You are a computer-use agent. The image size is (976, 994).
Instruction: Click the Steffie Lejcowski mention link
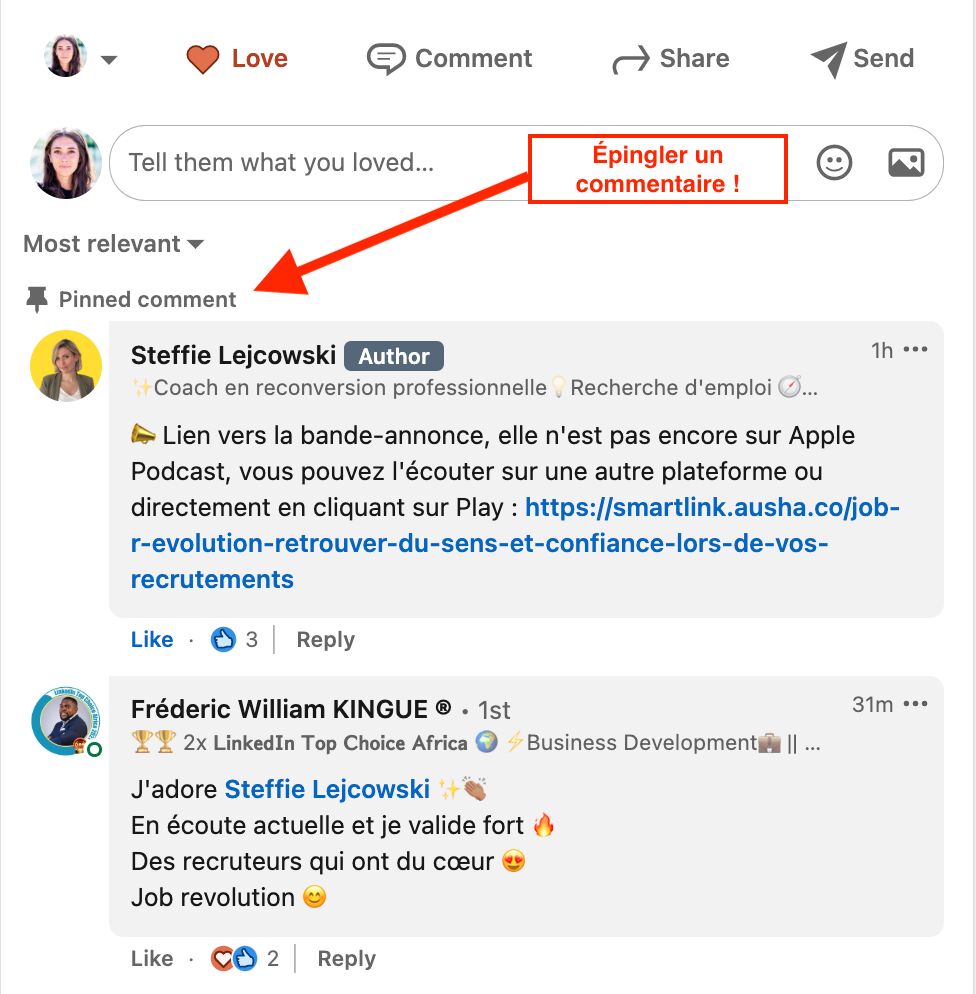[x=327, y=789]
